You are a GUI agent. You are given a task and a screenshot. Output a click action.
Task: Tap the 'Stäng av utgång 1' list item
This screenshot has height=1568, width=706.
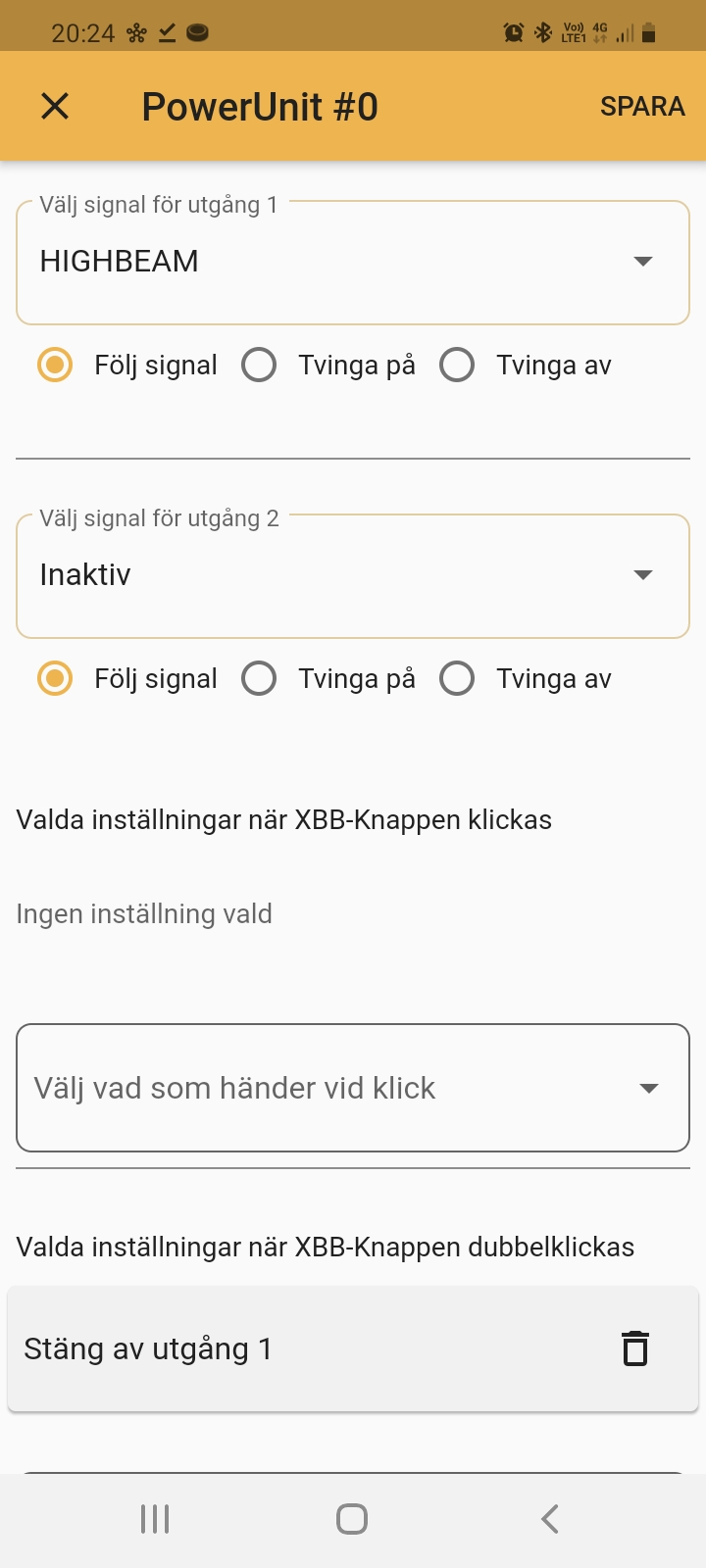(x=294, y=1348)
